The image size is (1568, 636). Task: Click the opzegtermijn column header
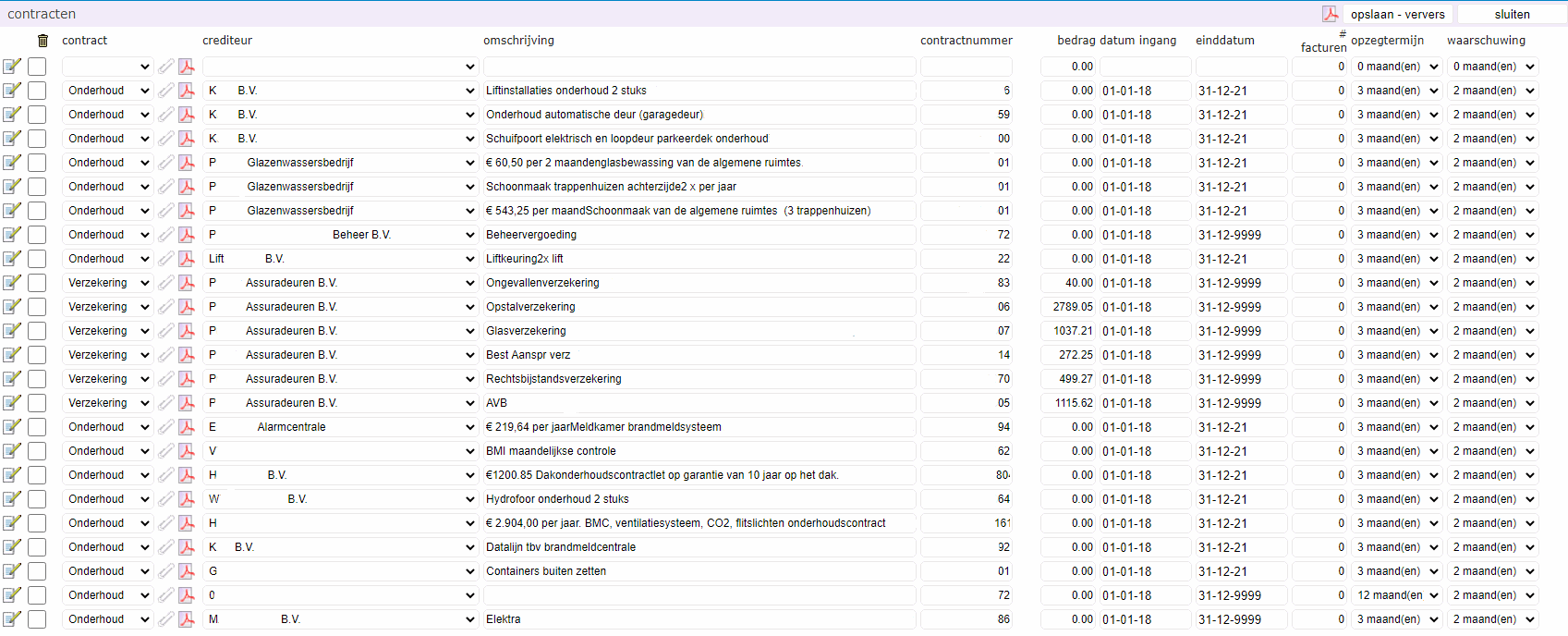click(x=1388, y=41)
